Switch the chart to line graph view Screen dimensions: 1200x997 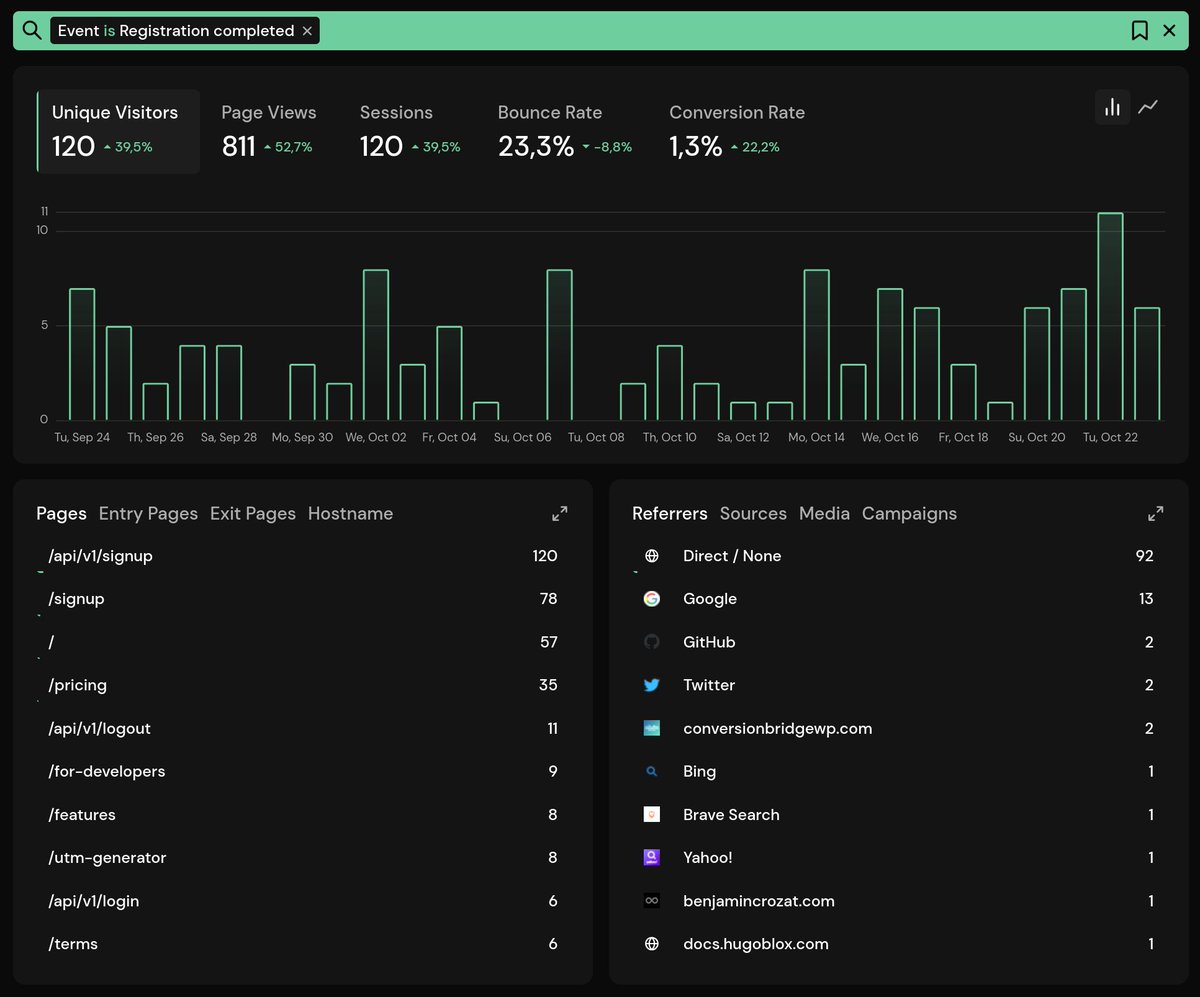[1148, 105]
